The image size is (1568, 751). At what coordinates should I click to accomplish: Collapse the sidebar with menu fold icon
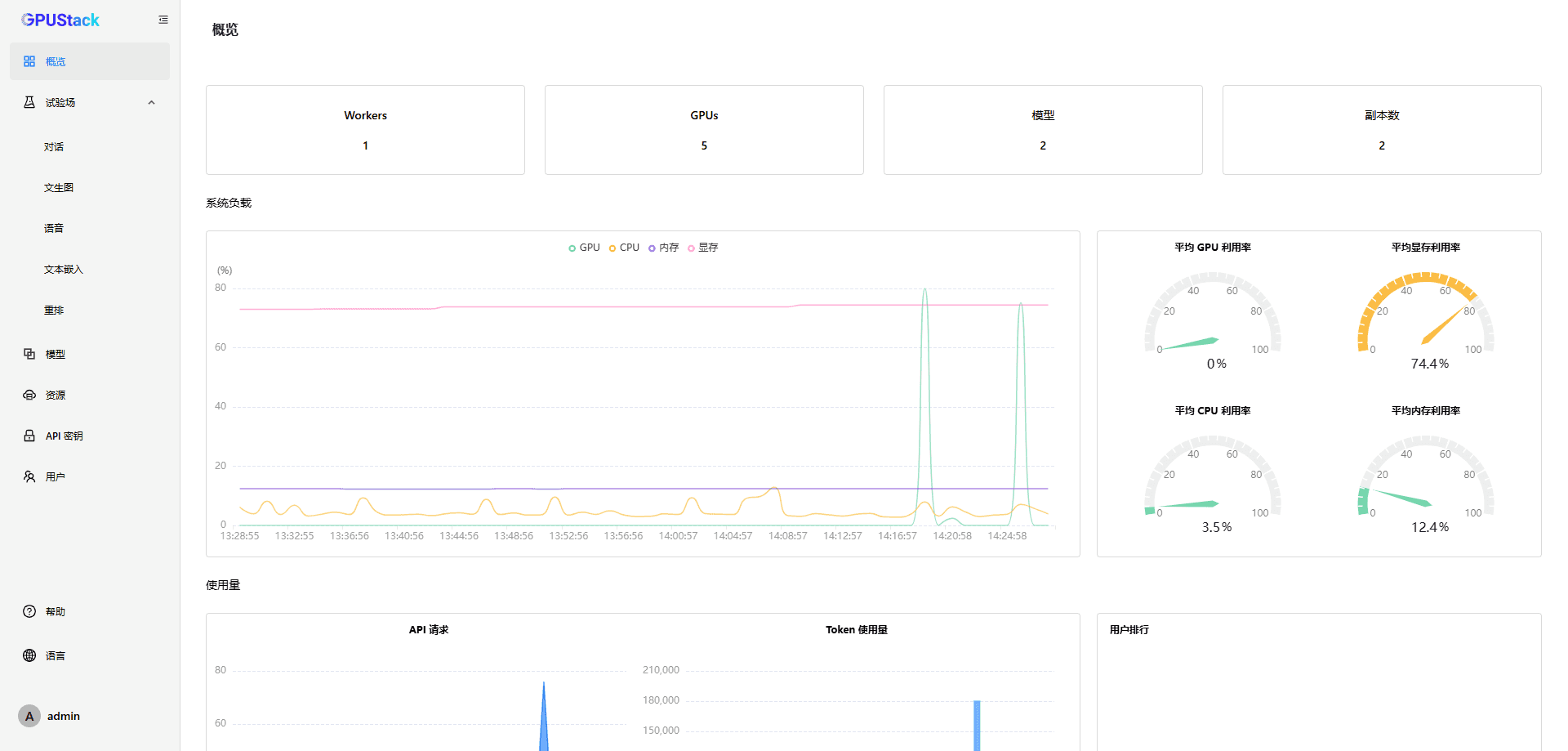pyautogui.click(x=163, y=20)
